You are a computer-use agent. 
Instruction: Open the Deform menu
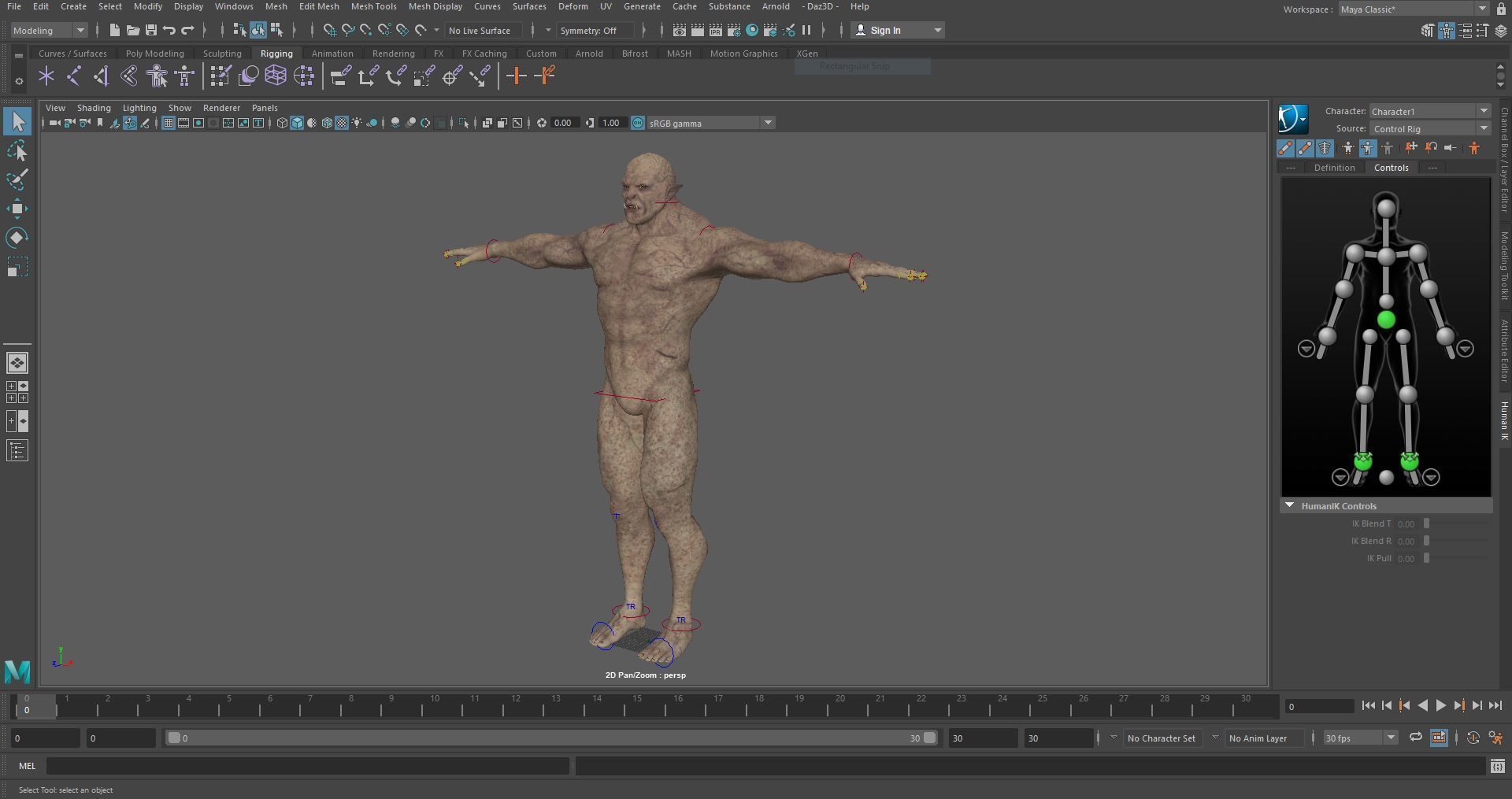point(573,6)
